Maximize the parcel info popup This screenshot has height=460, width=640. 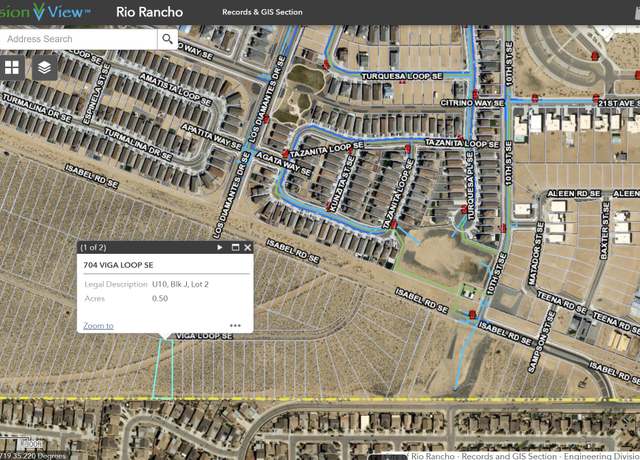pos(235,247)
